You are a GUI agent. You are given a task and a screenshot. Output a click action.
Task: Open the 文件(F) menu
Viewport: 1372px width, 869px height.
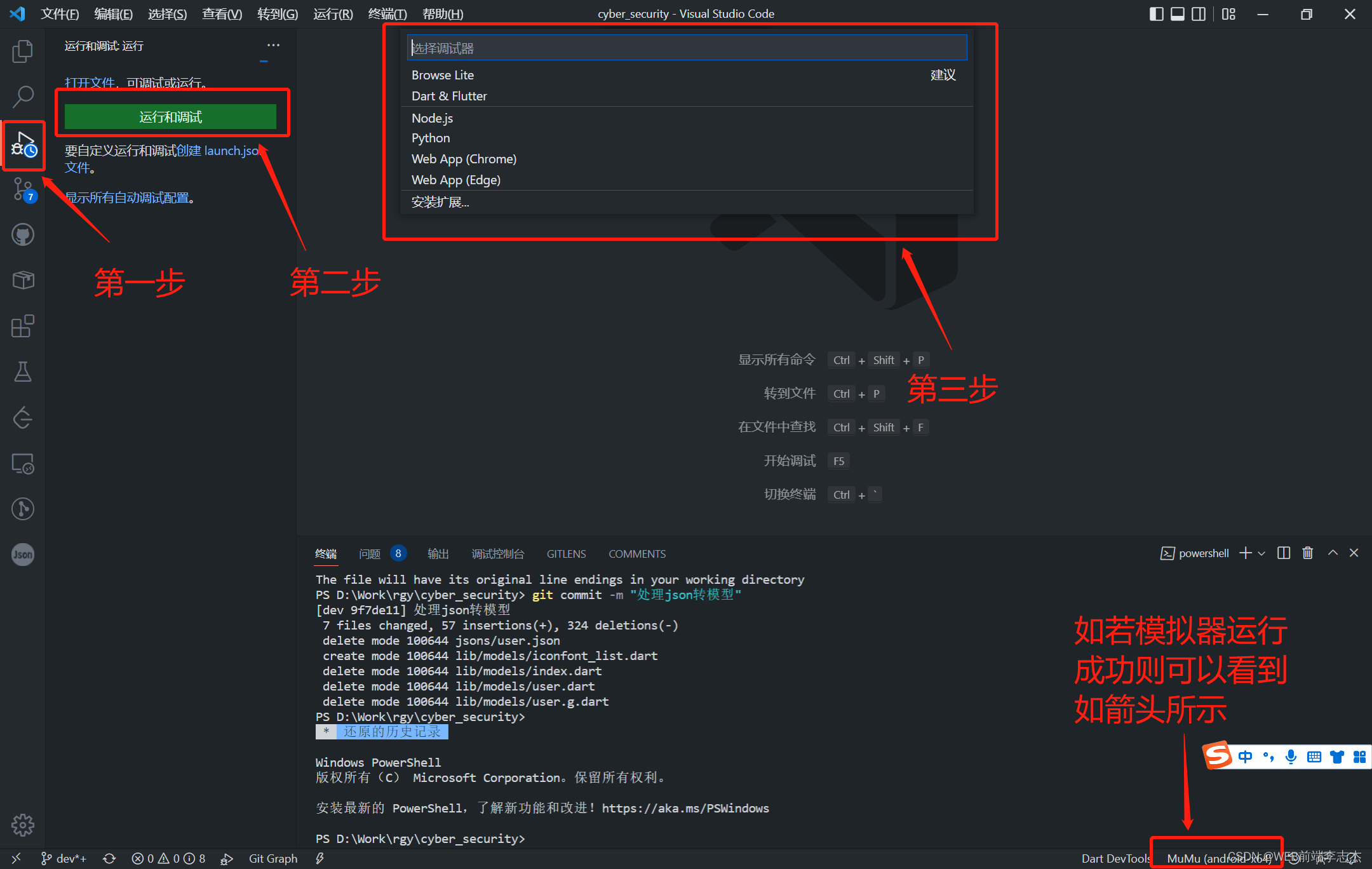coord(60,13)
